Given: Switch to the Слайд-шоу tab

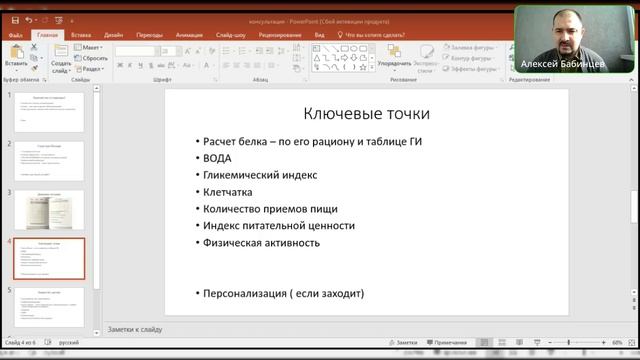Looking at the screenshot, I should 231,35.
